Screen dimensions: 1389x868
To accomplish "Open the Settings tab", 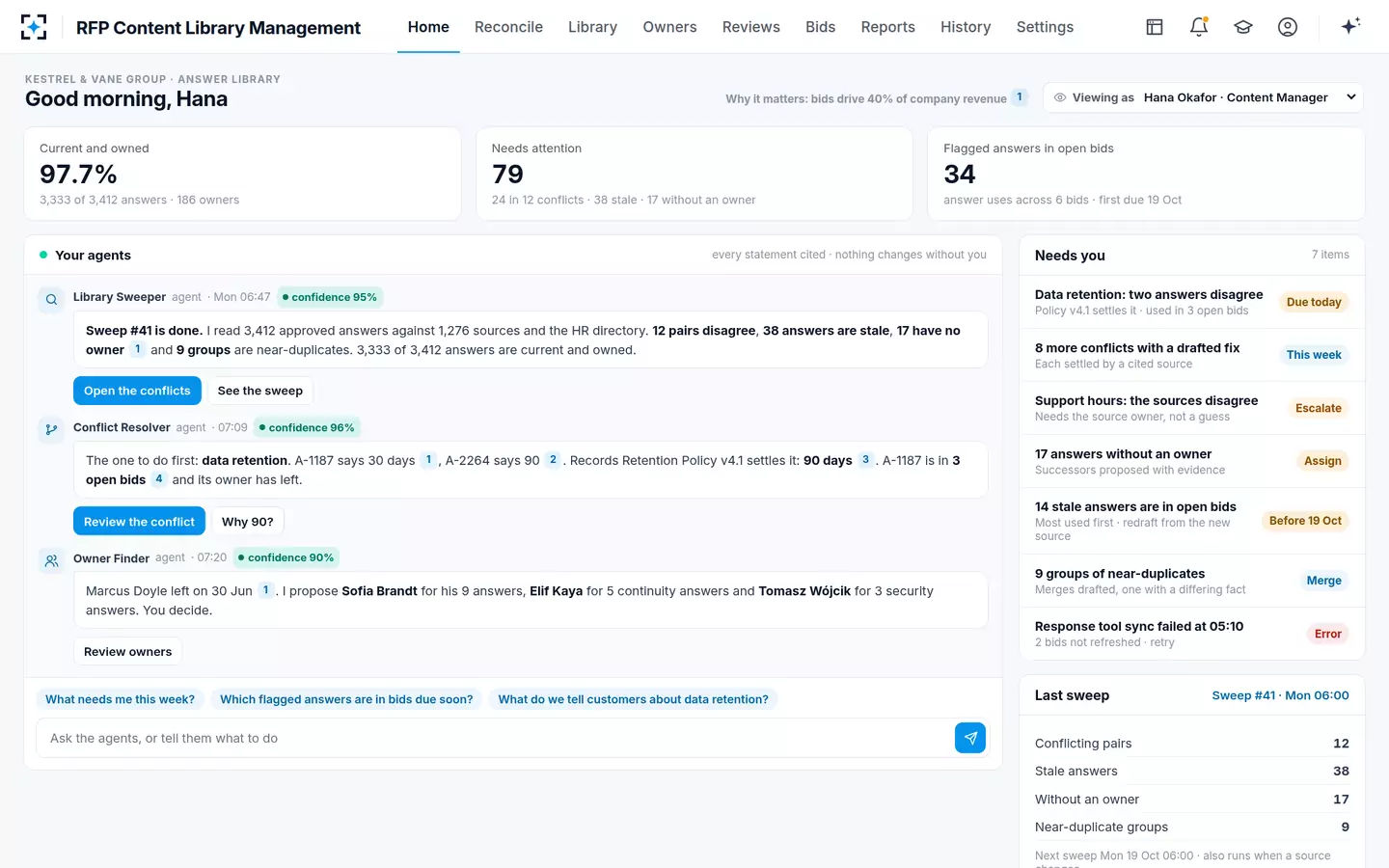I will 1045,27.
